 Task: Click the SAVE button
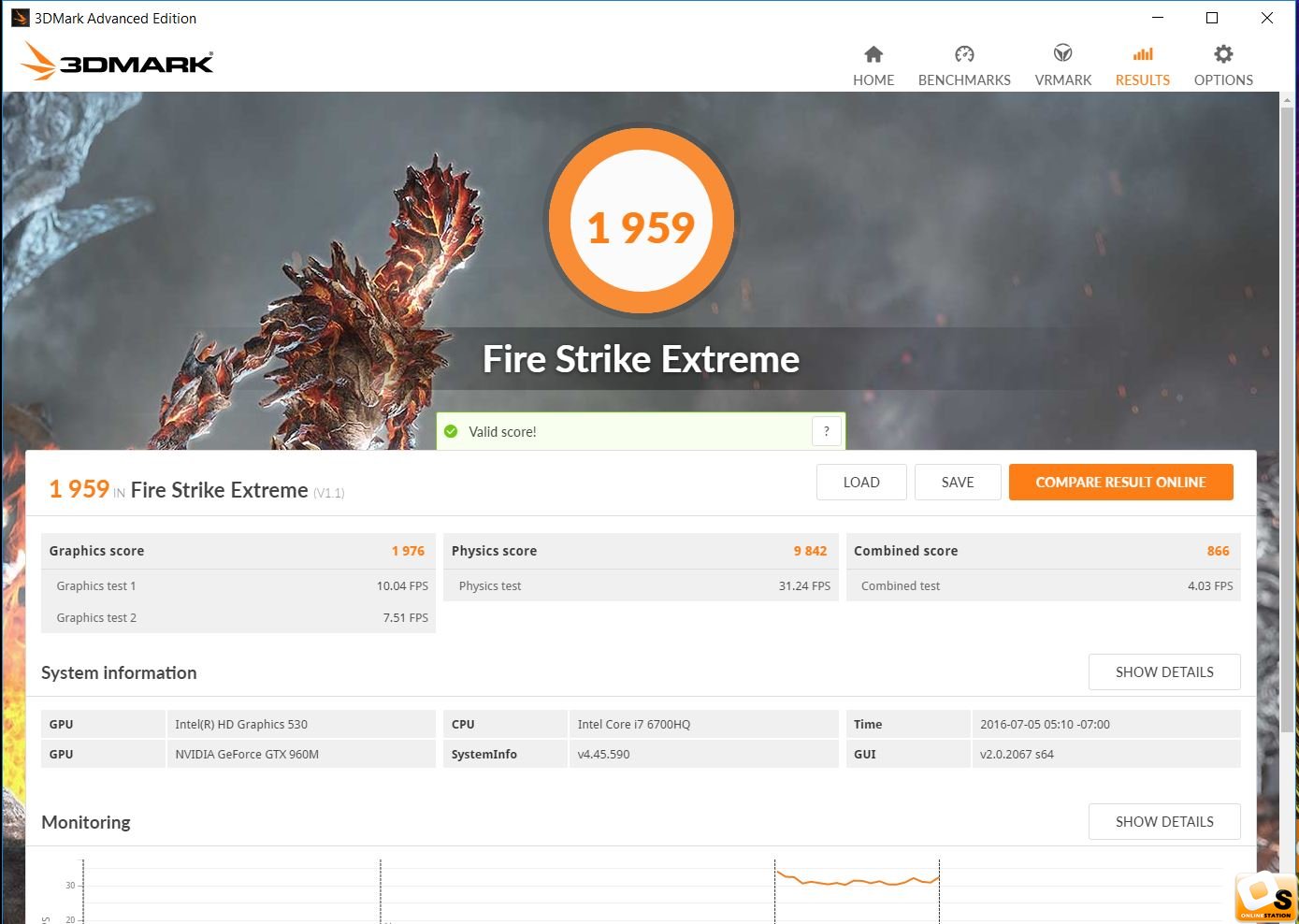[958, 483]
